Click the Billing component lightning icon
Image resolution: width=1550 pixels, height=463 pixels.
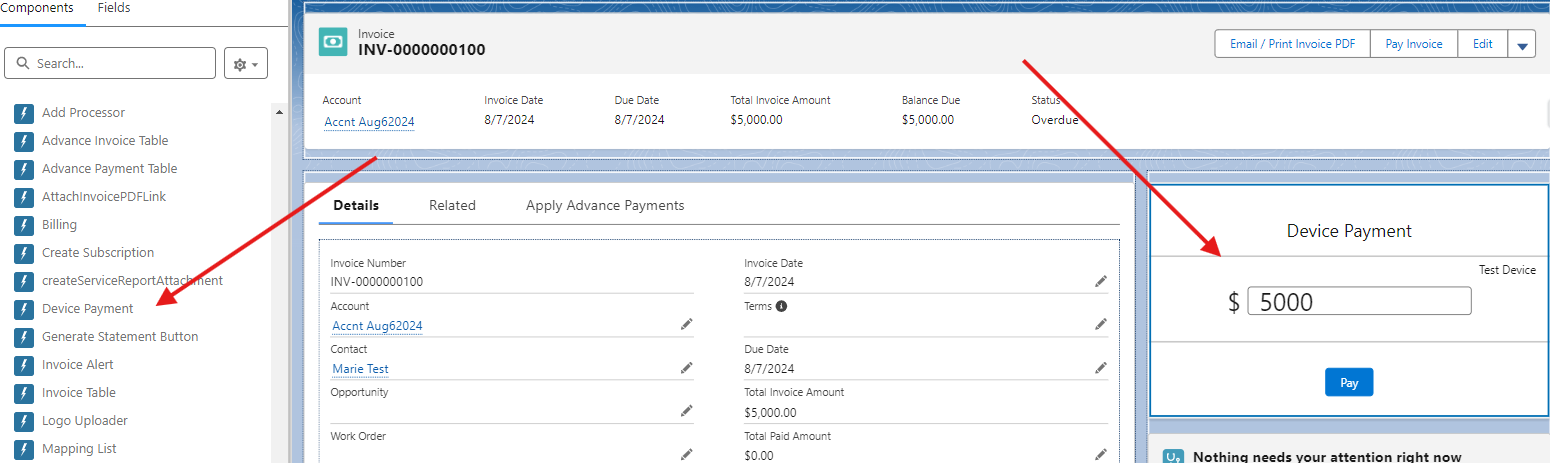coord(24,225)
